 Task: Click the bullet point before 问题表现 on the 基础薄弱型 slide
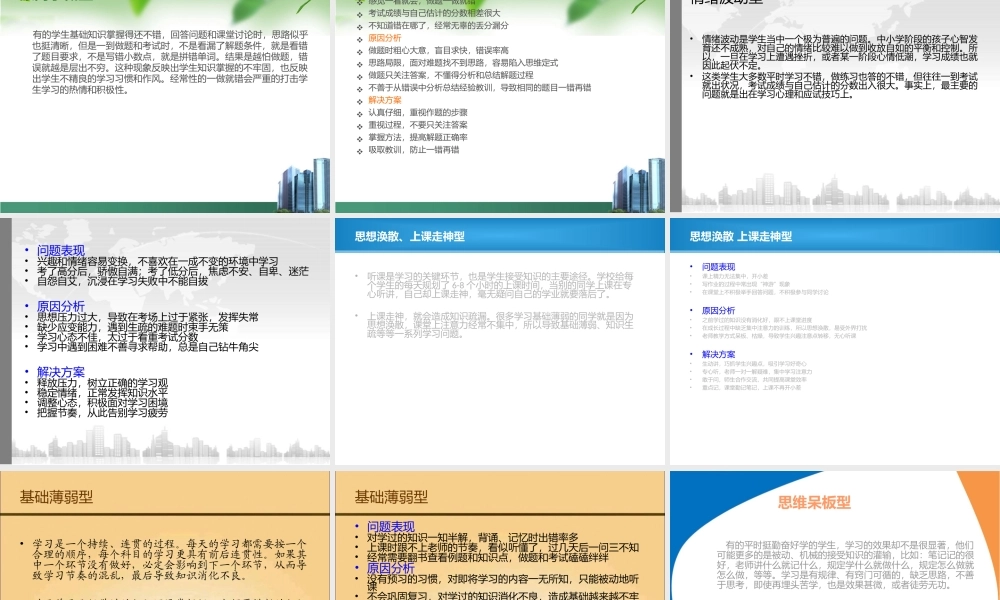[x=359, y=525]
